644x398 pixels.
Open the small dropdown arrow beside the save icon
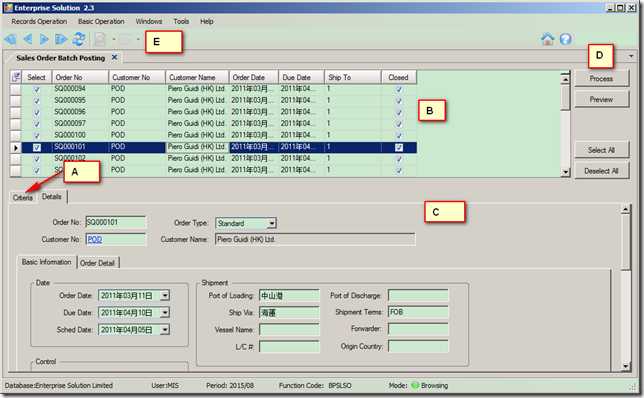(x=114, y=39)
